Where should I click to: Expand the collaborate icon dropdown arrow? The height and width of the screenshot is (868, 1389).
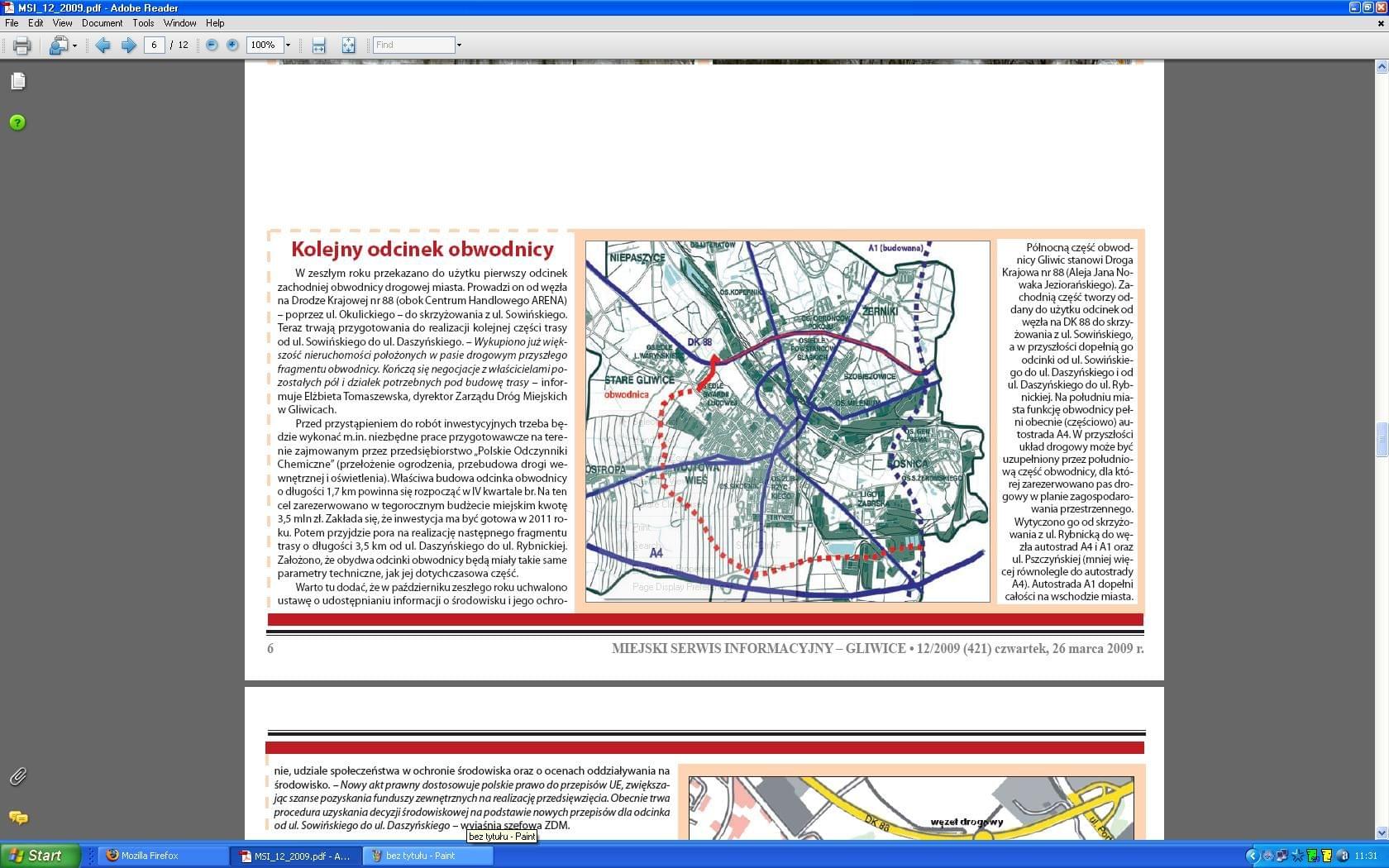pos(74,45)
